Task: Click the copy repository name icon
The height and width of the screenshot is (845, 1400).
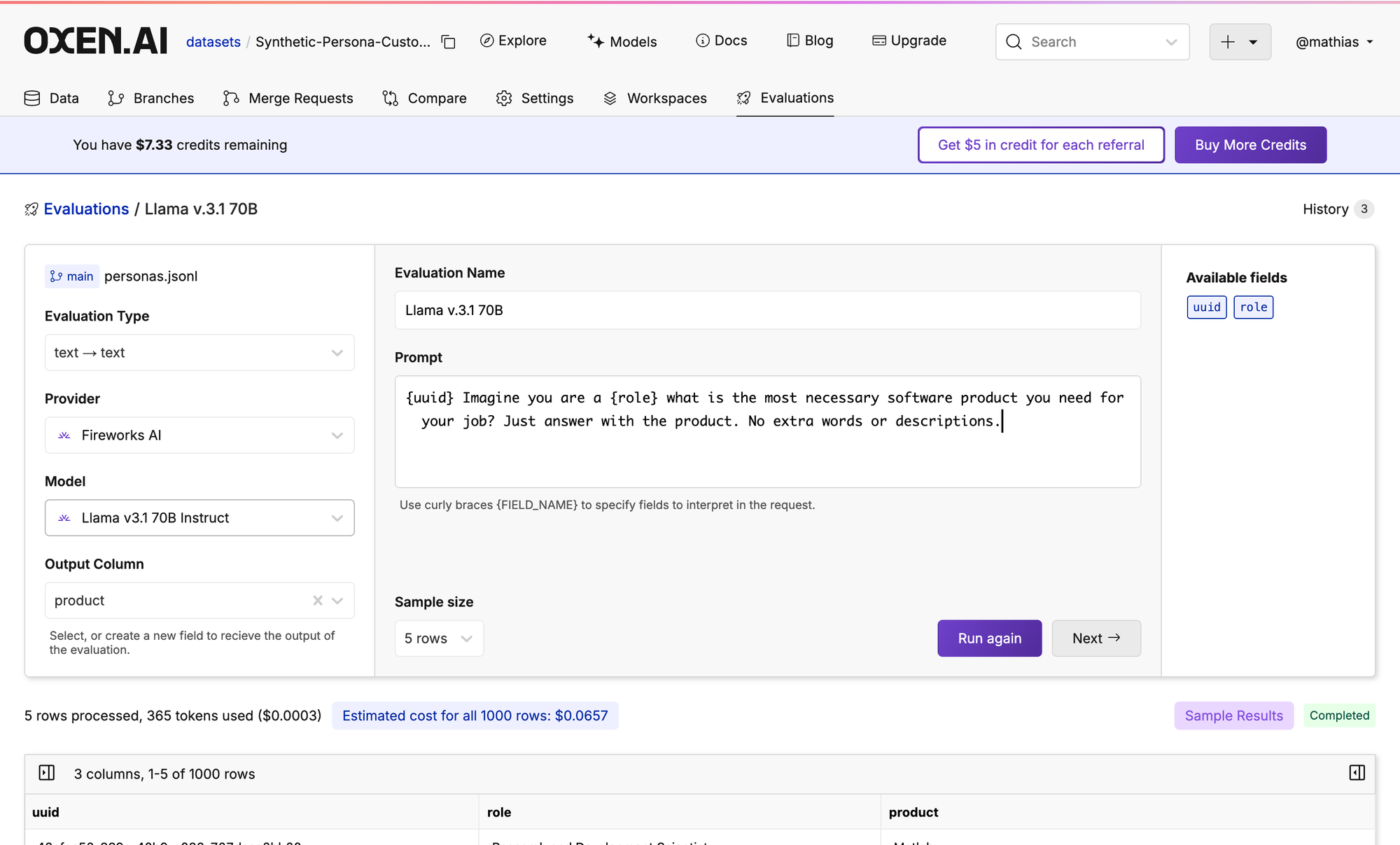Action: point(449,42)
